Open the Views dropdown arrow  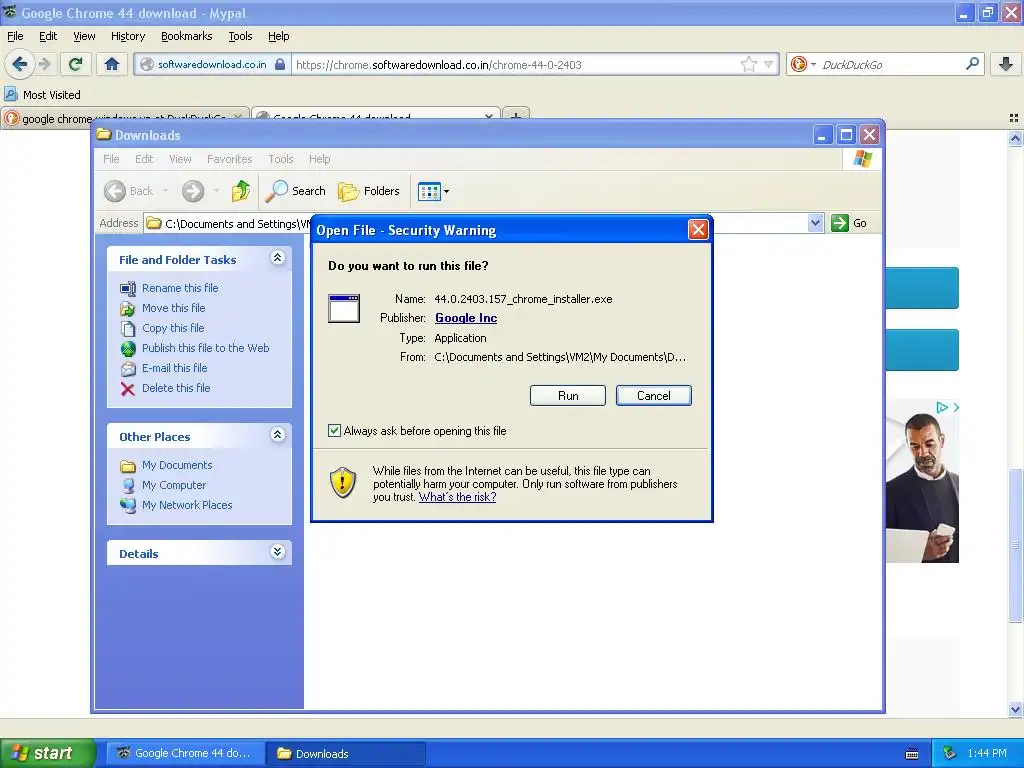(x=446, y=191)
